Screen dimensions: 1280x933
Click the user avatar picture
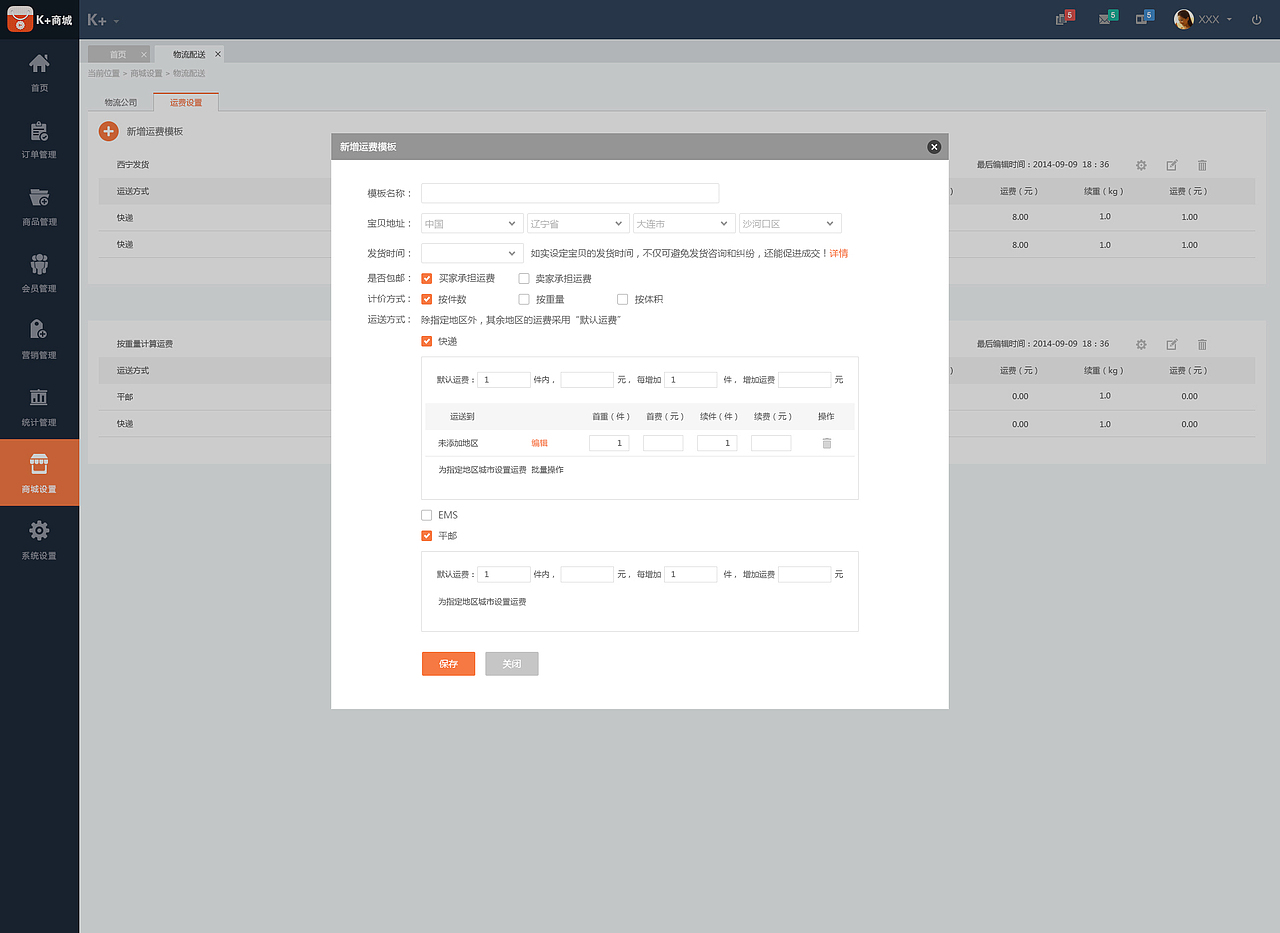pyautogui.click(x=1184, y=19)
